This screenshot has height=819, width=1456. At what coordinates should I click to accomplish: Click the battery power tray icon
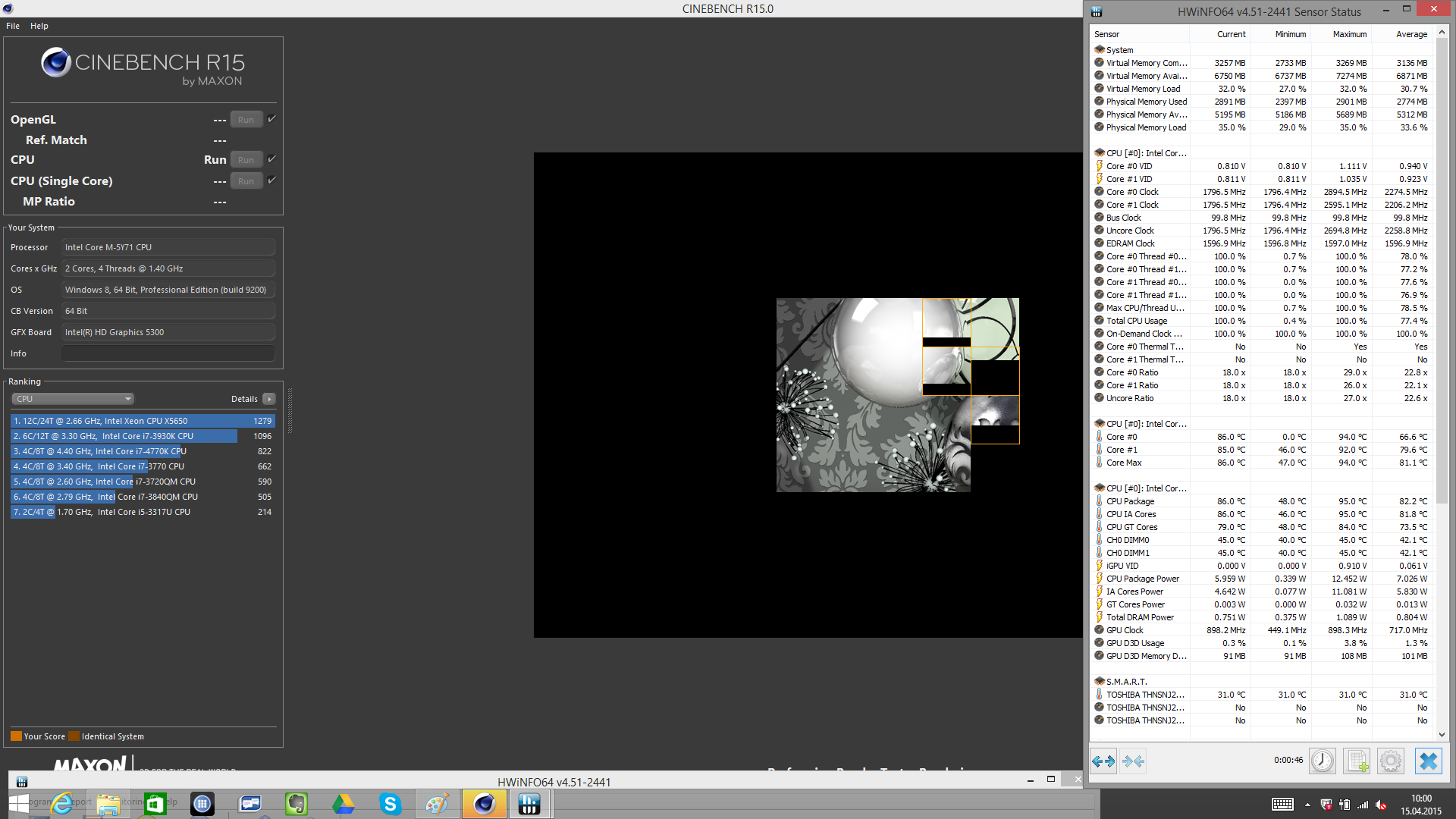click(x=1345, y=805)
